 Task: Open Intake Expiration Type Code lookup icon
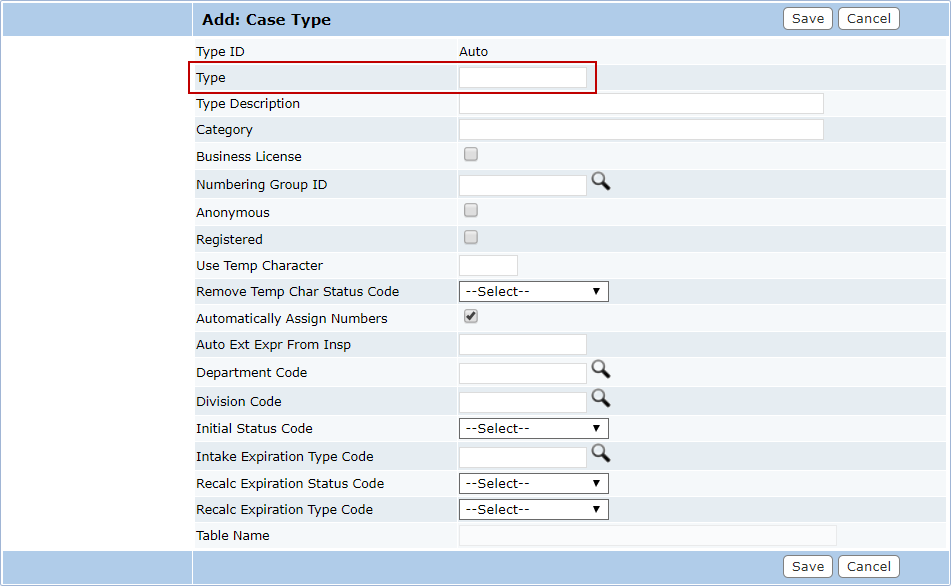click(x=600, y=453)
